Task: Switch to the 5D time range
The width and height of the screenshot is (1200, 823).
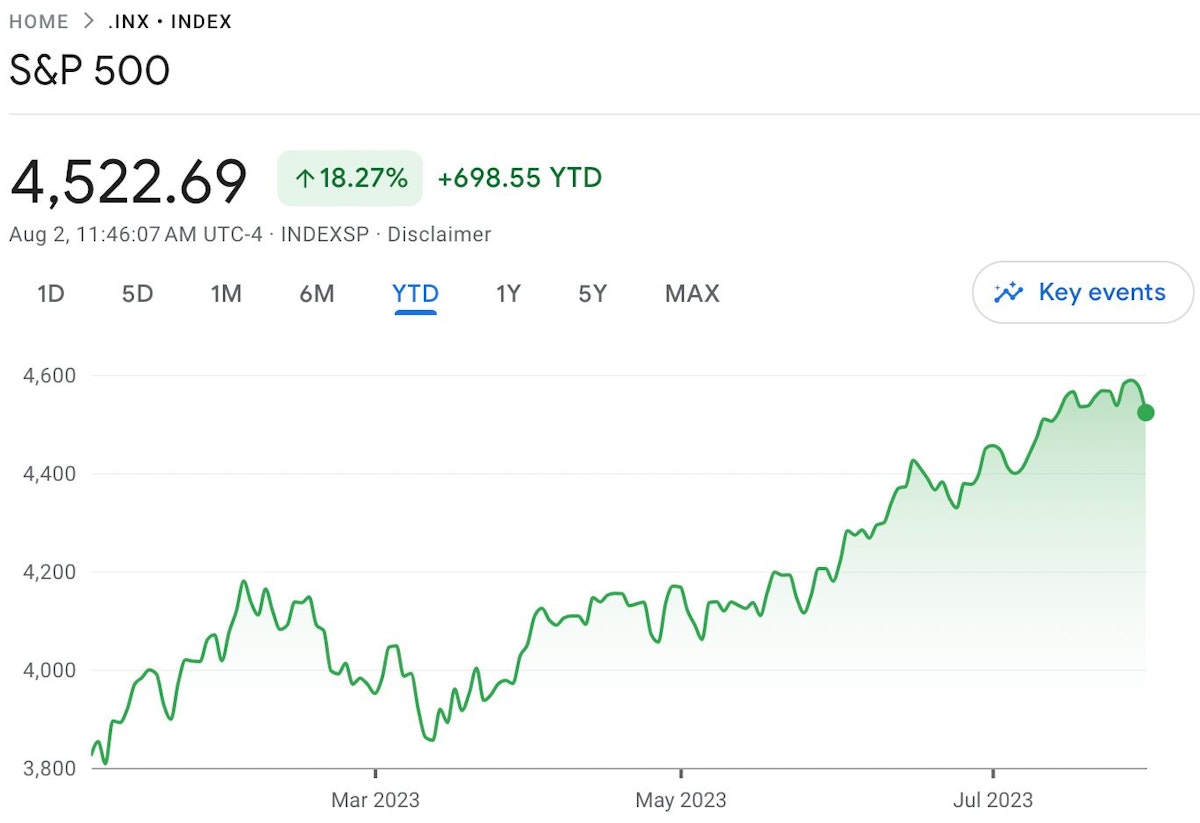Action: coord(137,294)
